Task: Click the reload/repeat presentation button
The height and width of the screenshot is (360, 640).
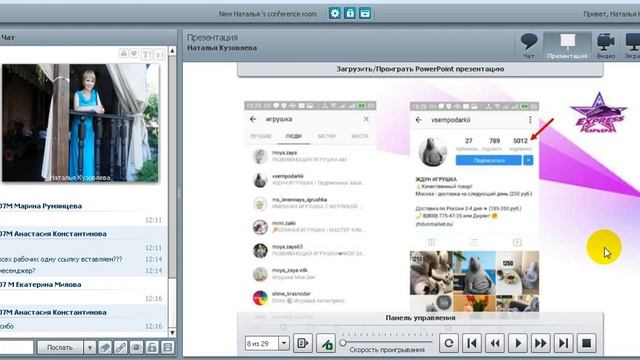Action: [449, 343]
